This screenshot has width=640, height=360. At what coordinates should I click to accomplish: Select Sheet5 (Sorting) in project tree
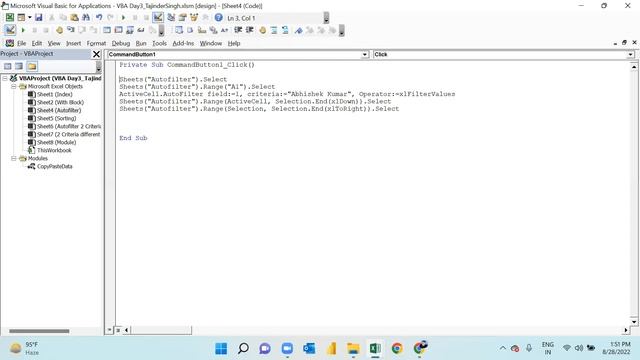[x=56, y=118]
